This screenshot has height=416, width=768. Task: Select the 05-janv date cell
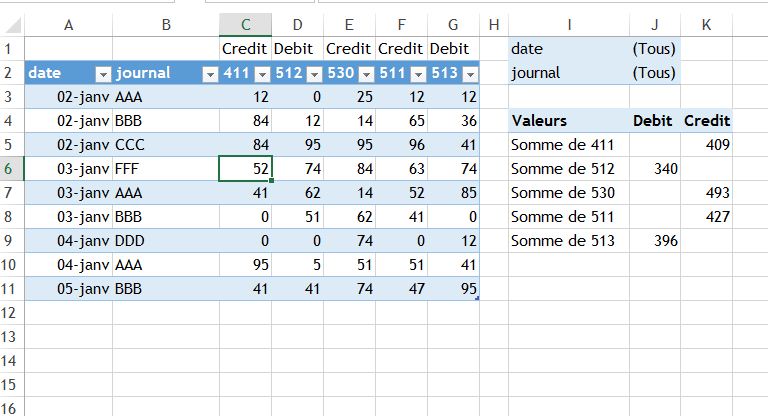(69, 289)
